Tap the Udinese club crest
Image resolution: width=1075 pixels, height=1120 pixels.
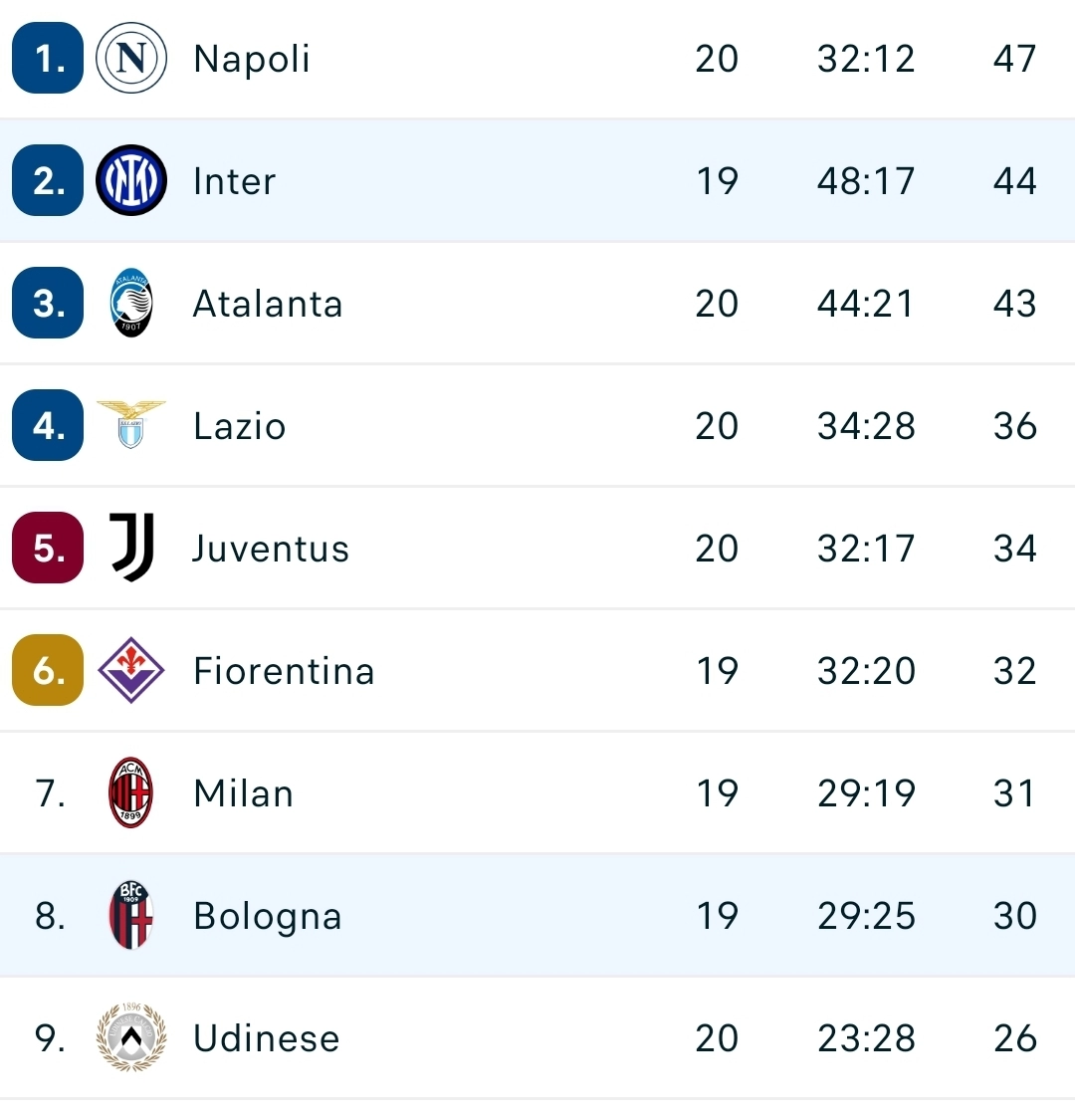[131, 1037]
